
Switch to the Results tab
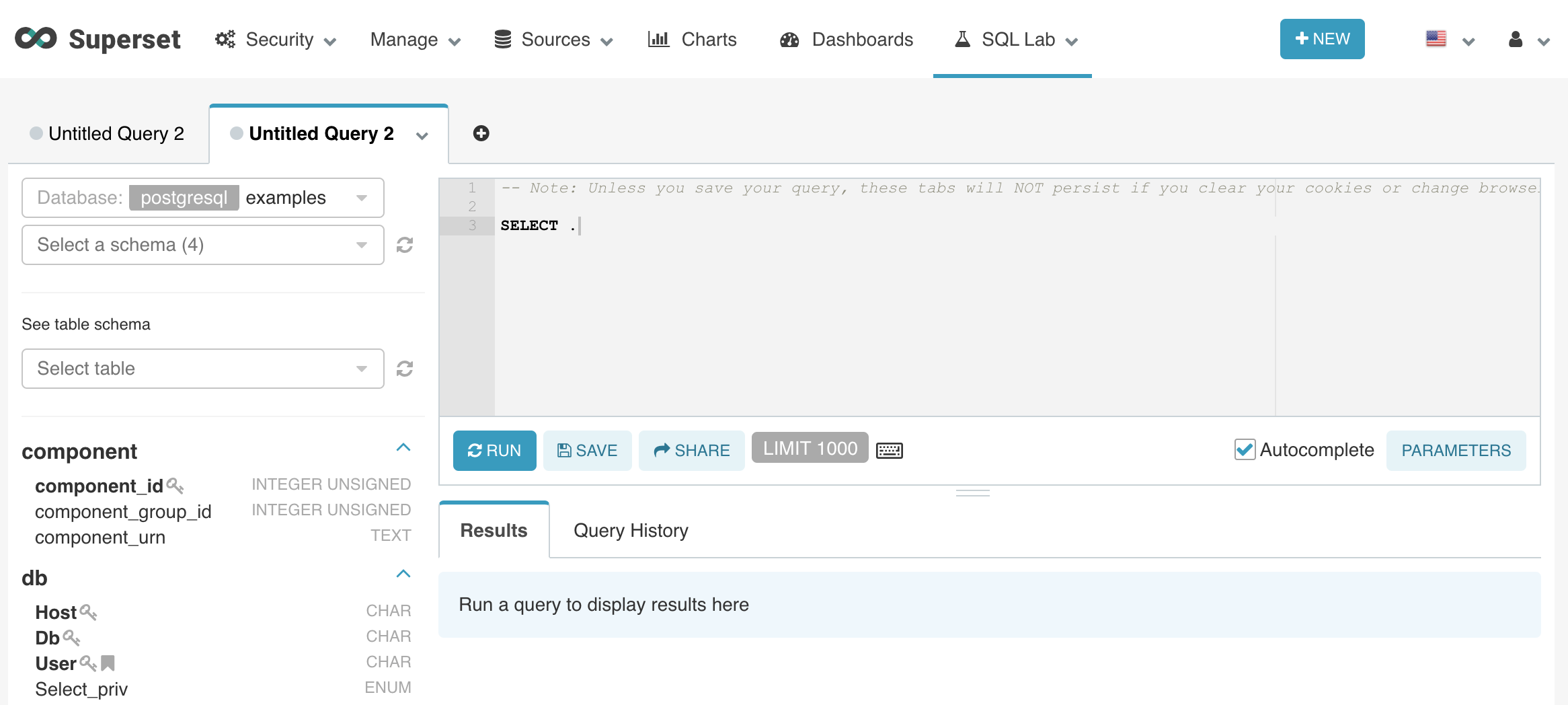click(494, 531)
